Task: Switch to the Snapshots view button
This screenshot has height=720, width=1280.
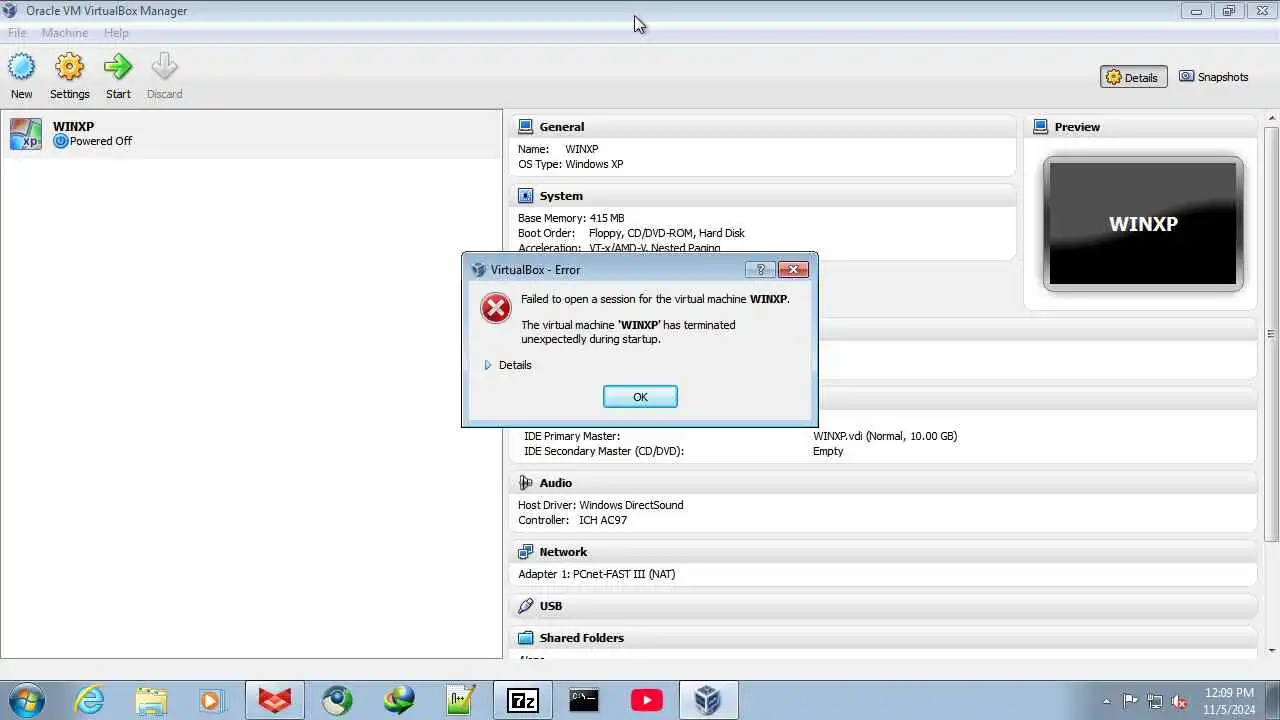Action: tap(1214, 77)
